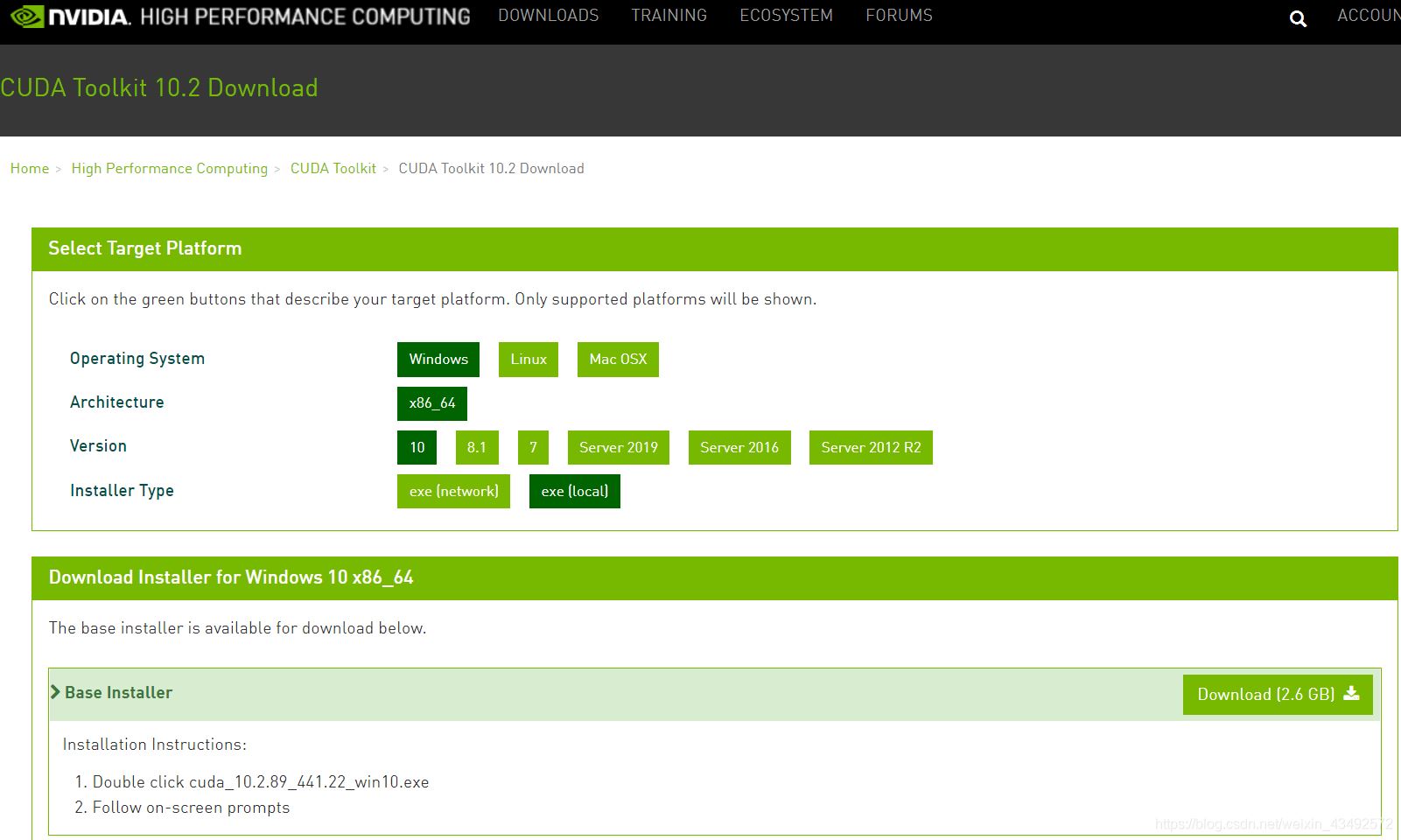The width and height of the screenshot is (1401, 840).
Task: Expand the Base Installer chevron
Action: coord(55,692)
